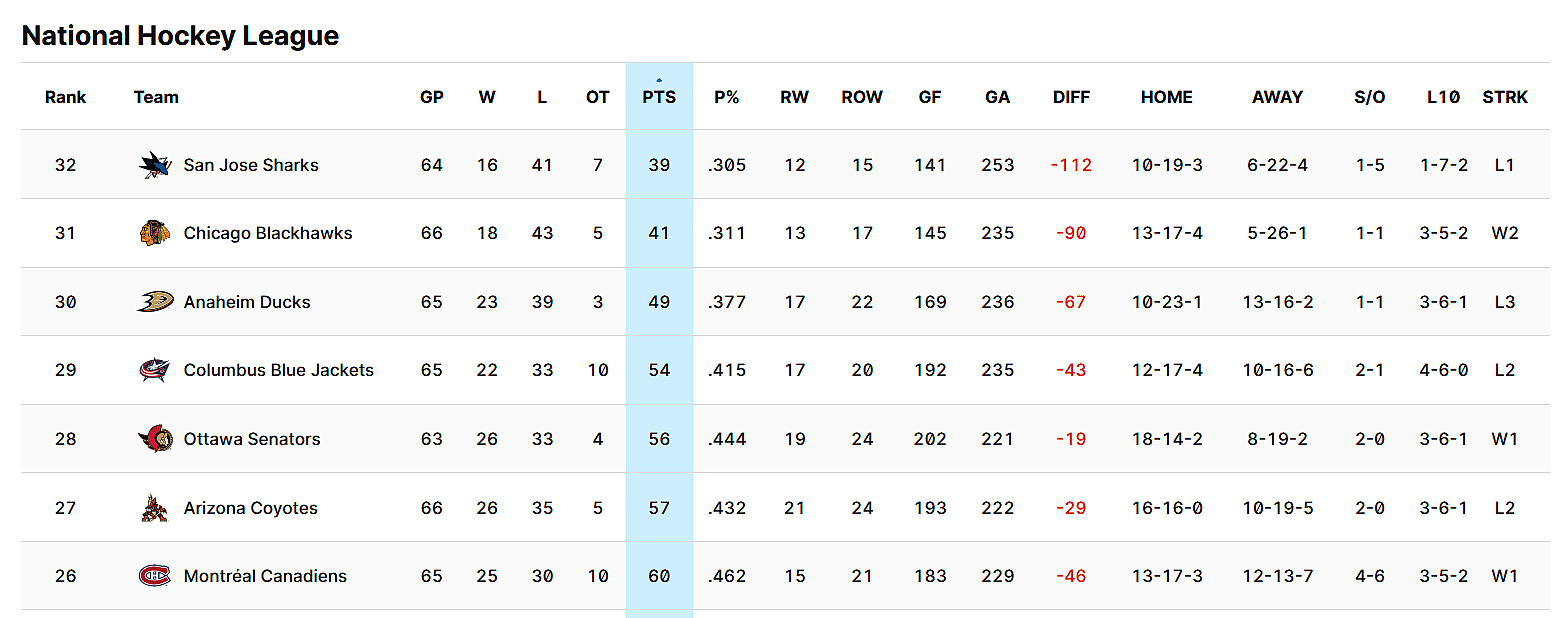
Task: Select the Rank column header
Action: pos(65,97)
